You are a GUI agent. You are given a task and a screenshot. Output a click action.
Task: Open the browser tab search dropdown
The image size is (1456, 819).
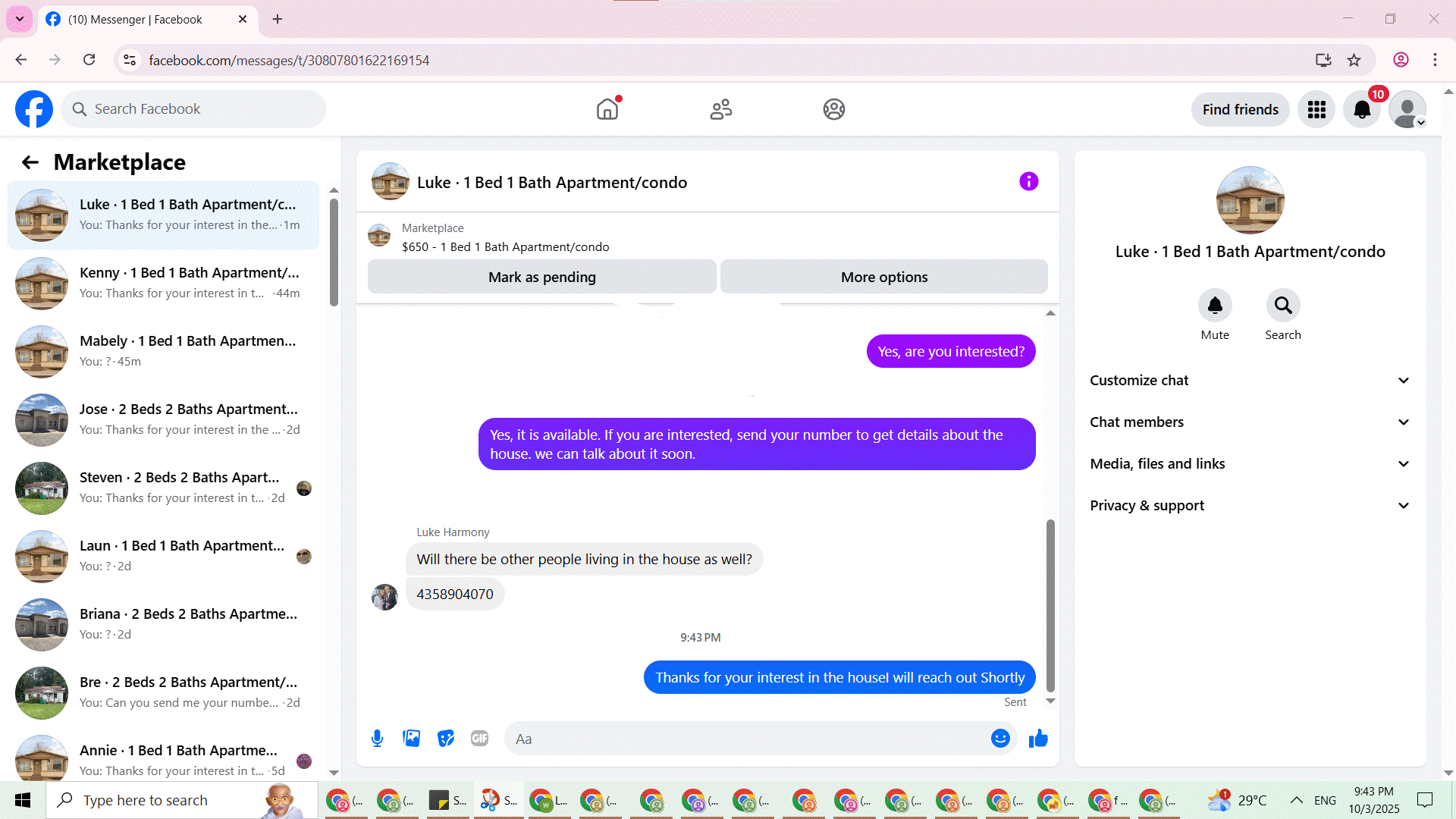pyautogui.click(x=20, y=19)
